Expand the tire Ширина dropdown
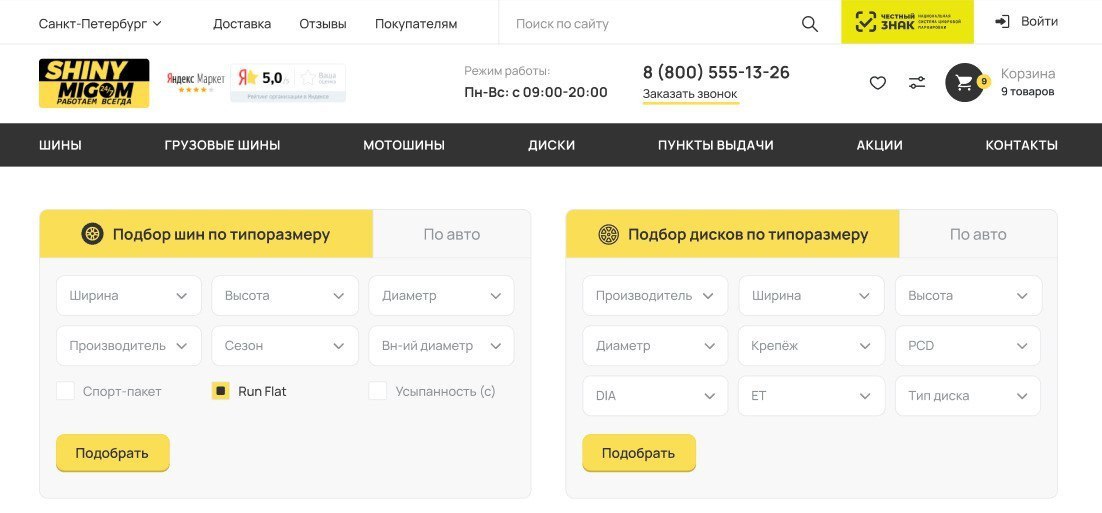 tap(129, 296)
